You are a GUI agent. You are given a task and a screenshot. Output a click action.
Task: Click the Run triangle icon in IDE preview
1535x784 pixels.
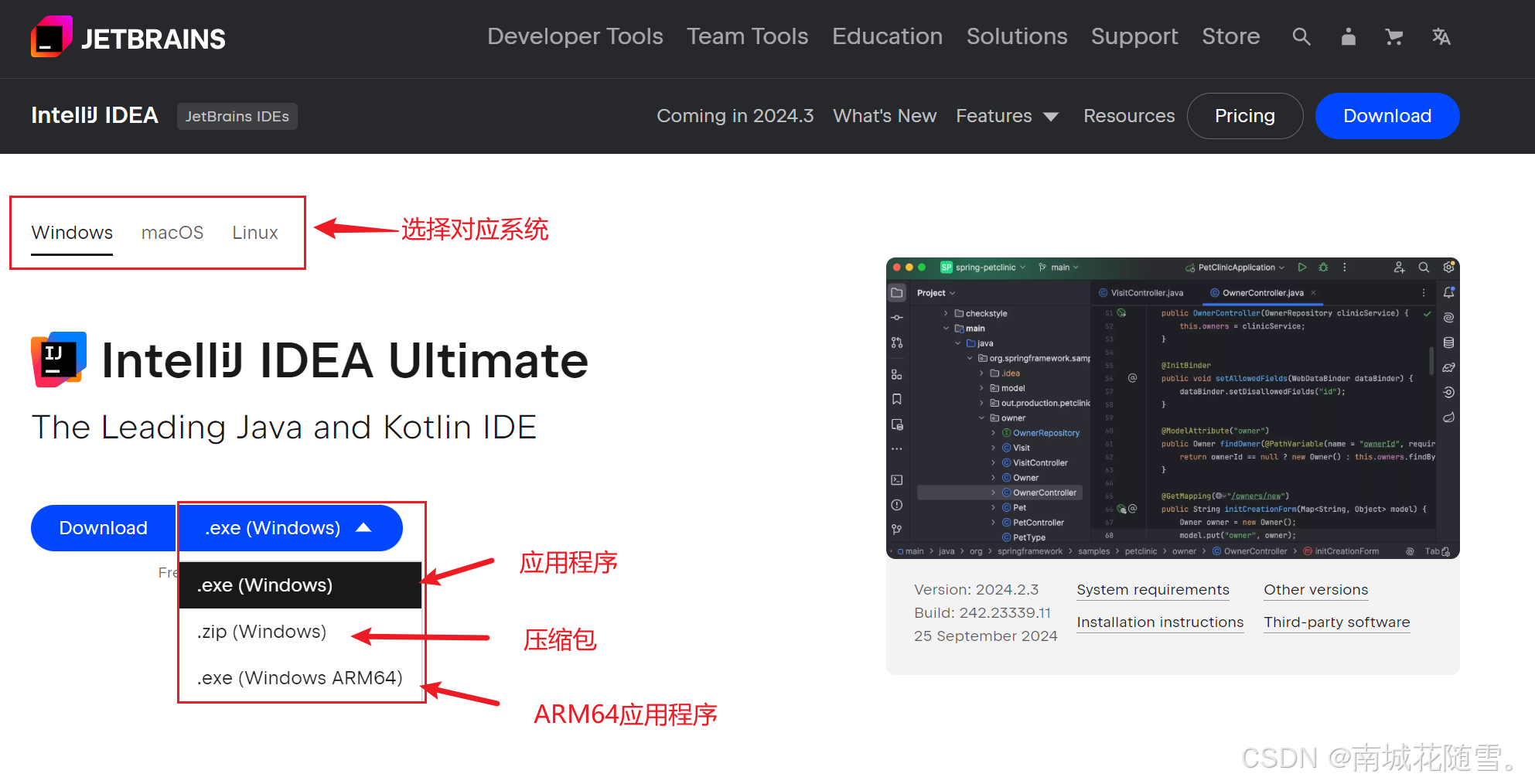1302,268
